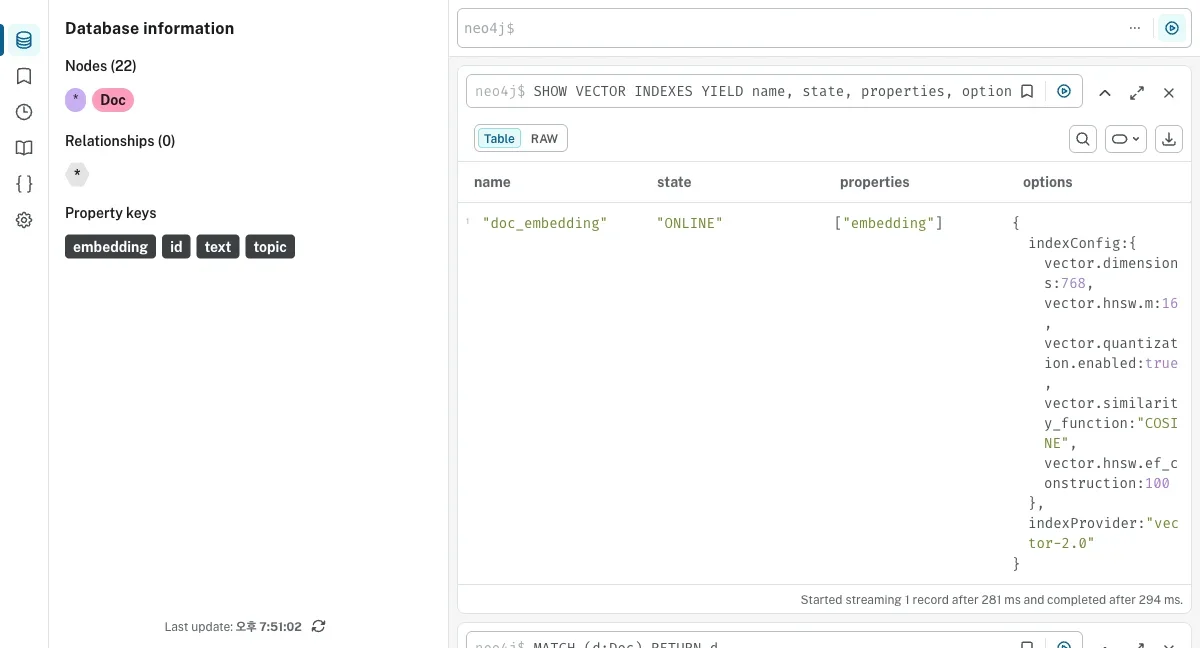Switch to the RAW view tab
Viewport: 1200px width, 648px height.
544,139
